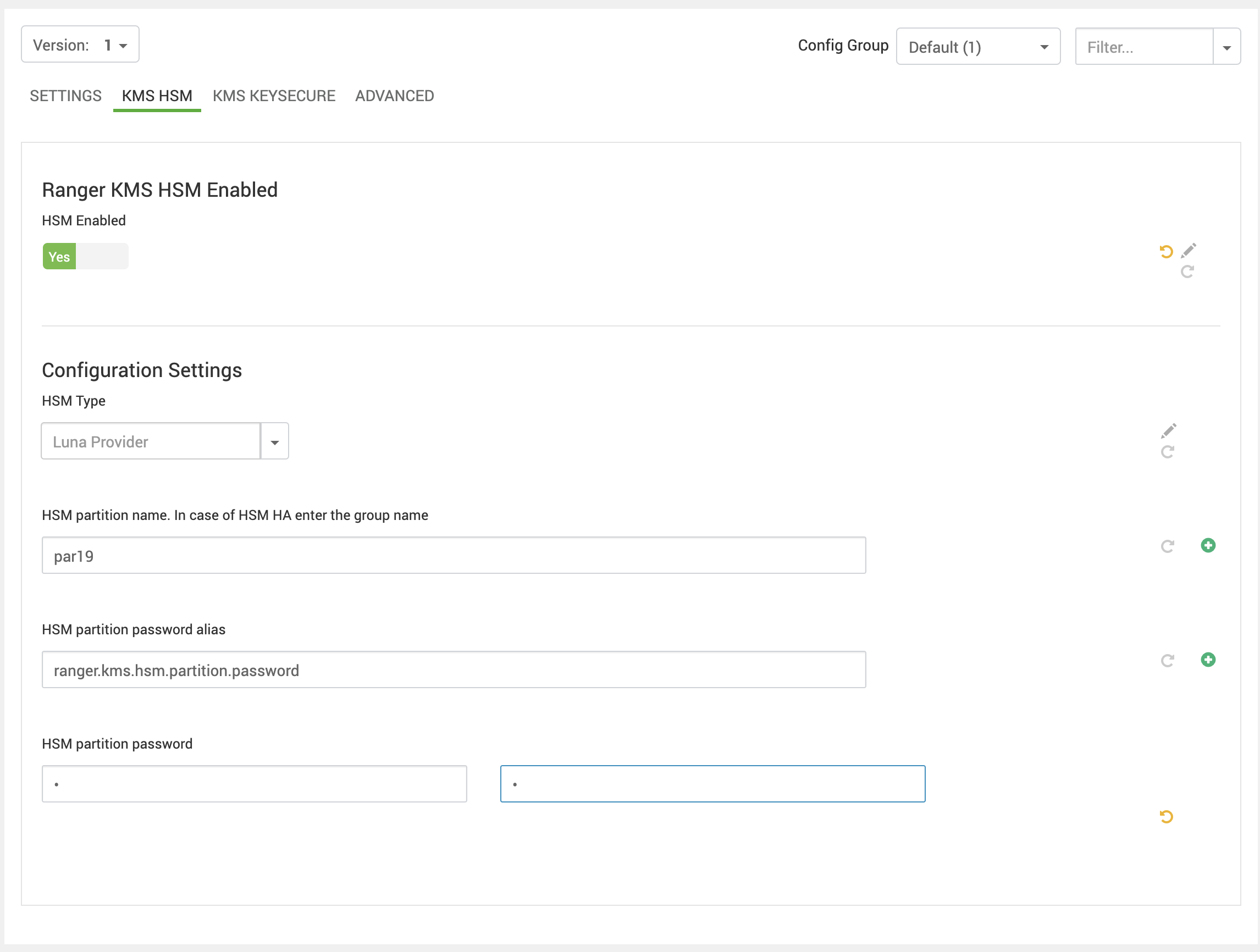Undo the HSM Enabled change with orange arrow
This screenshot has height=952, width=1260.
(1166, 251)
